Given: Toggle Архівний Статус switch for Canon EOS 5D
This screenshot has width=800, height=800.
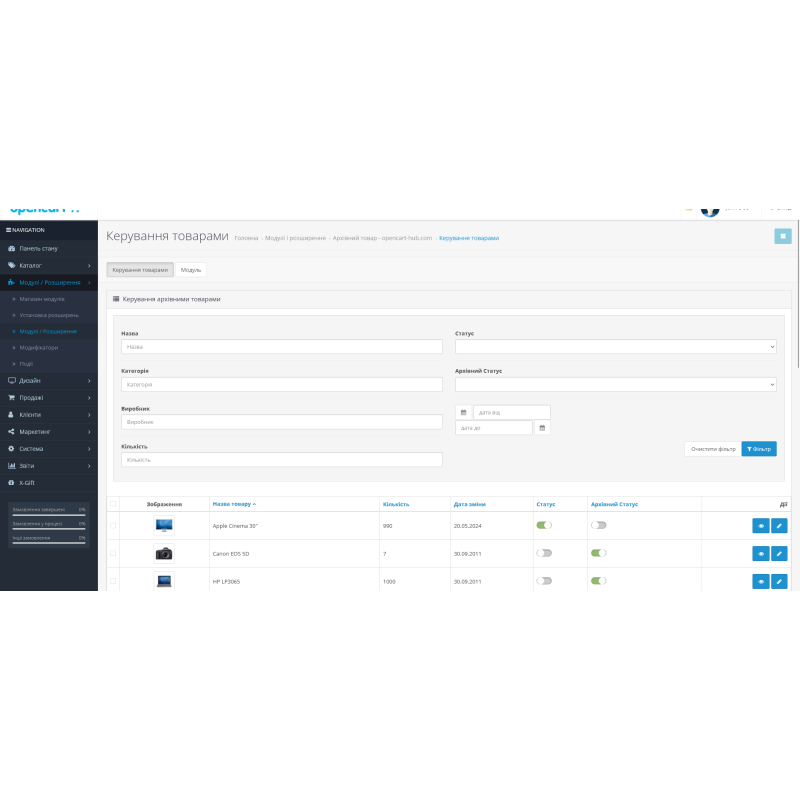Looking at the screenshot, I should [598, 553].
